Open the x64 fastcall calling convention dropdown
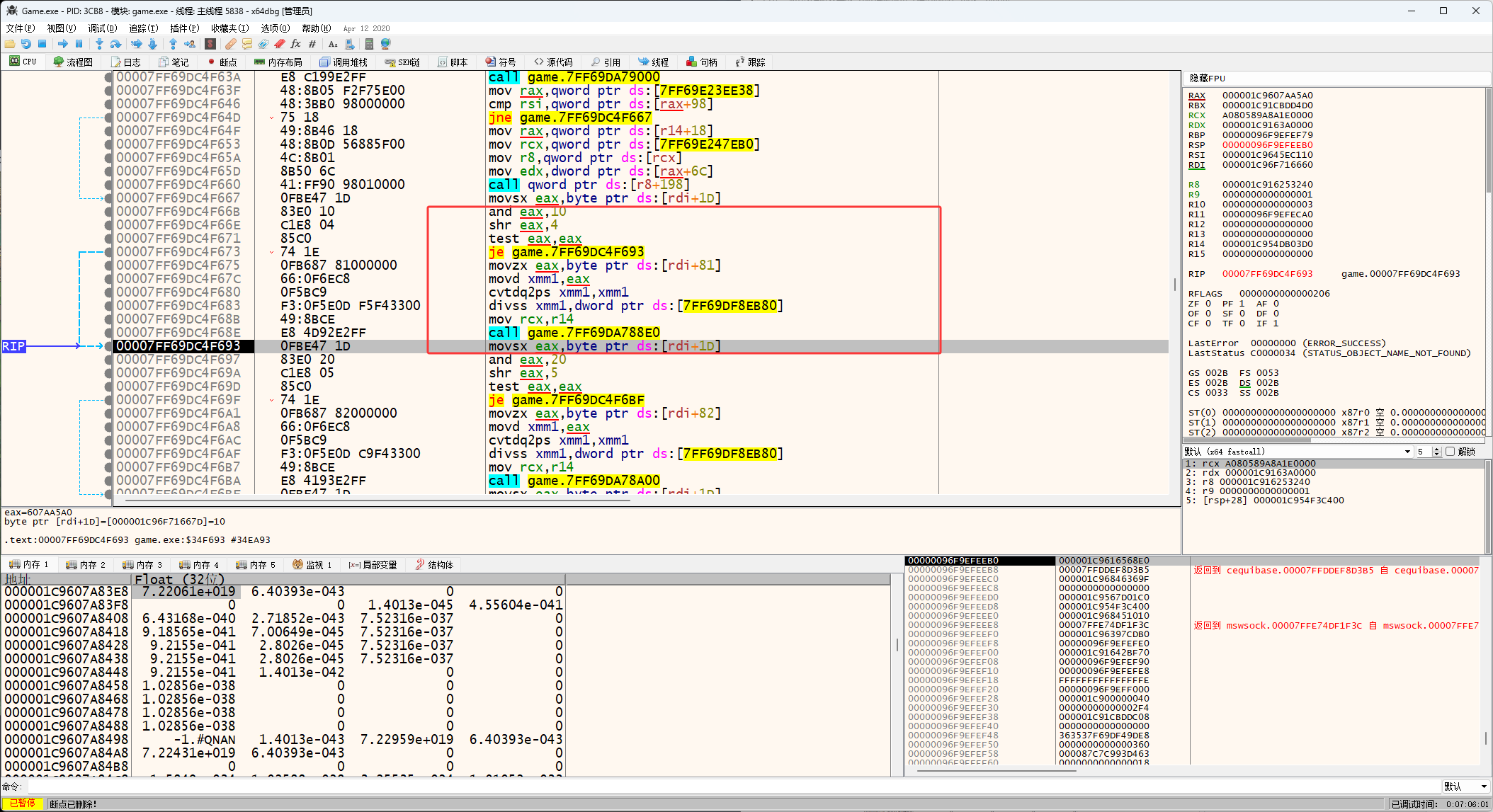Viewport: 1493px width, 812px height. tap(1298, 452)
